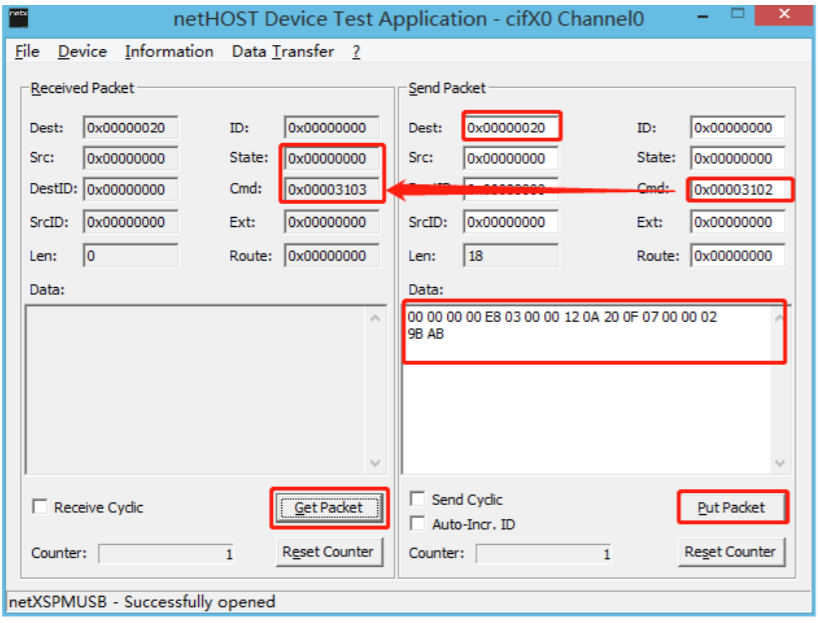
Task: Click Received Packet DestID field
Action: point(130,189)
